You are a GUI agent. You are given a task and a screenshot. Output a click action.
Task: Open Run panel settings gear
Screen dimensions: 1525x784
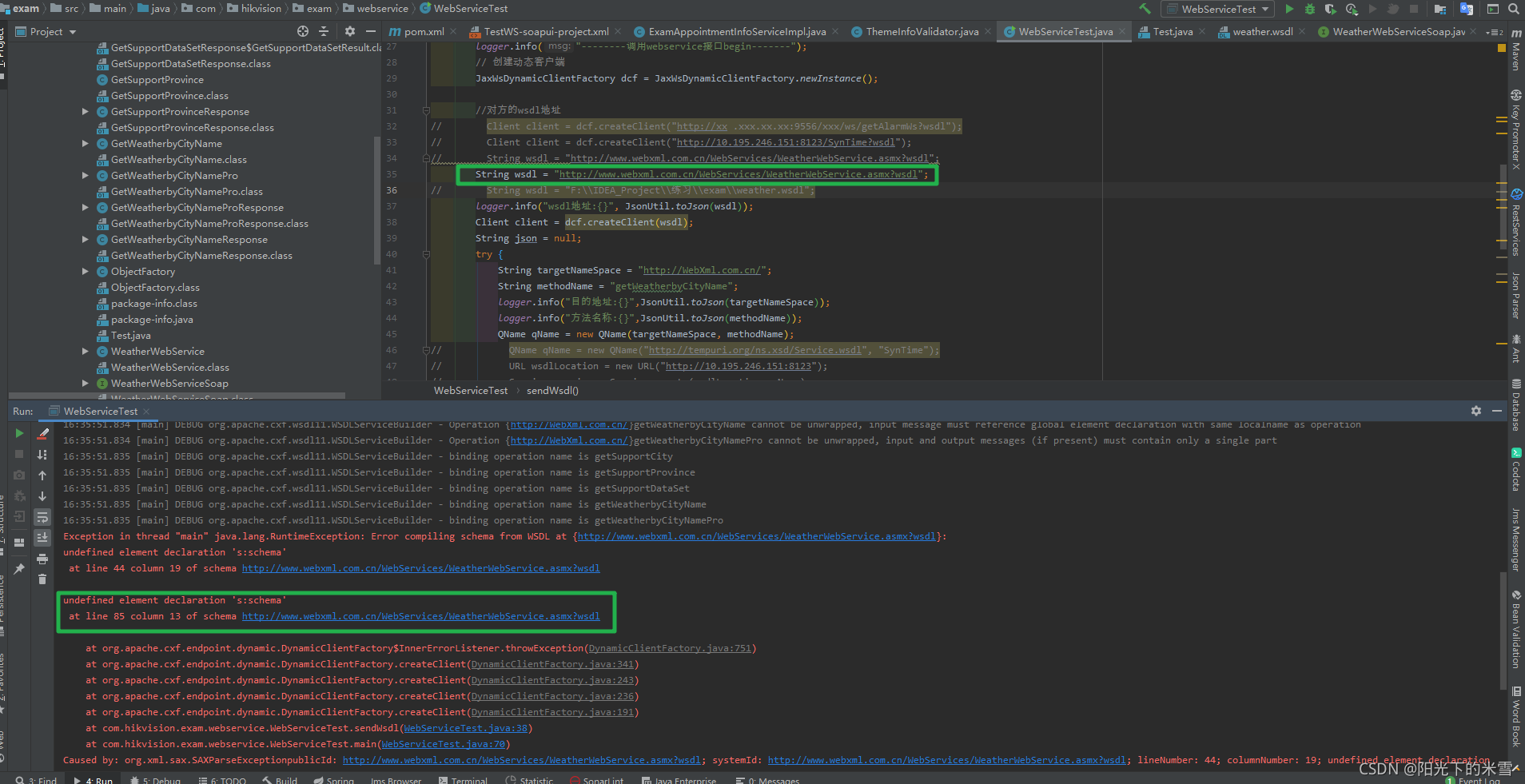click(x=1476, y=411)
